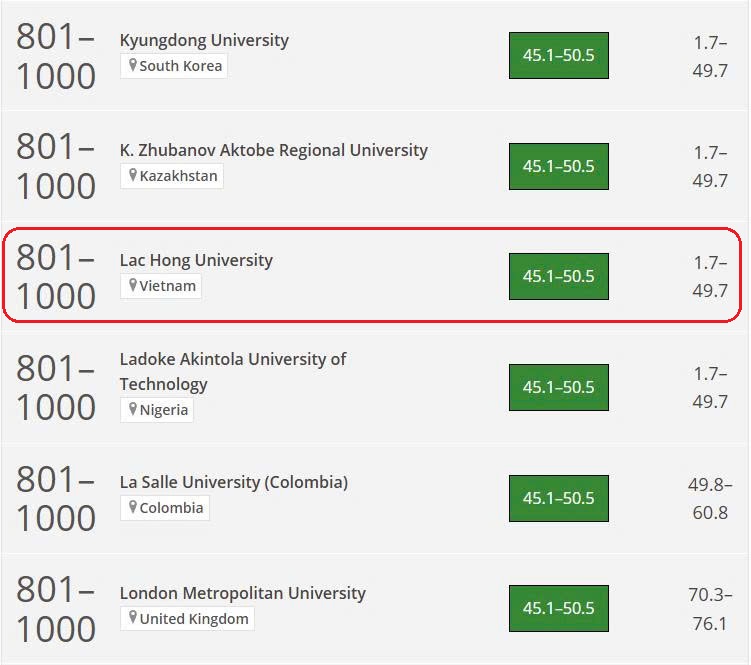Open London Metropolitan University's page
Viewport: 751px width, 665px height.
pos(242,593)
